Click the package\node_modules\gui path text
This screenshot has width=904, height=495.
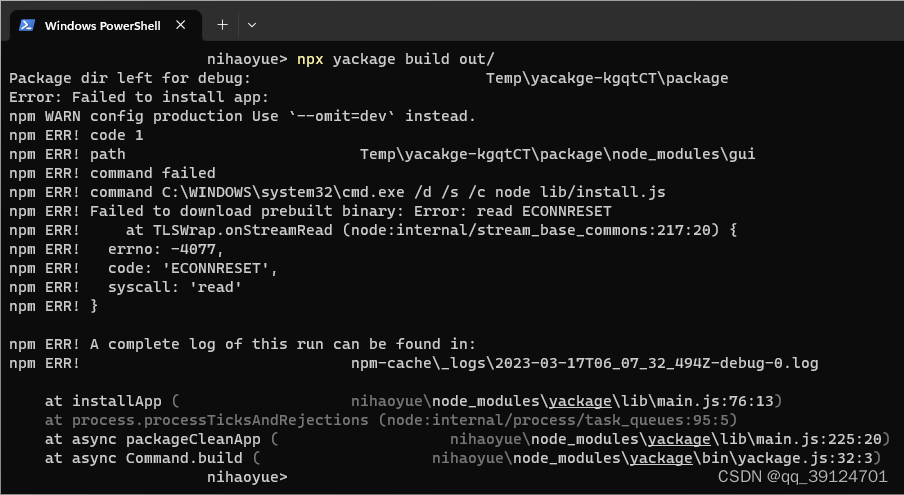pos(558,154)
